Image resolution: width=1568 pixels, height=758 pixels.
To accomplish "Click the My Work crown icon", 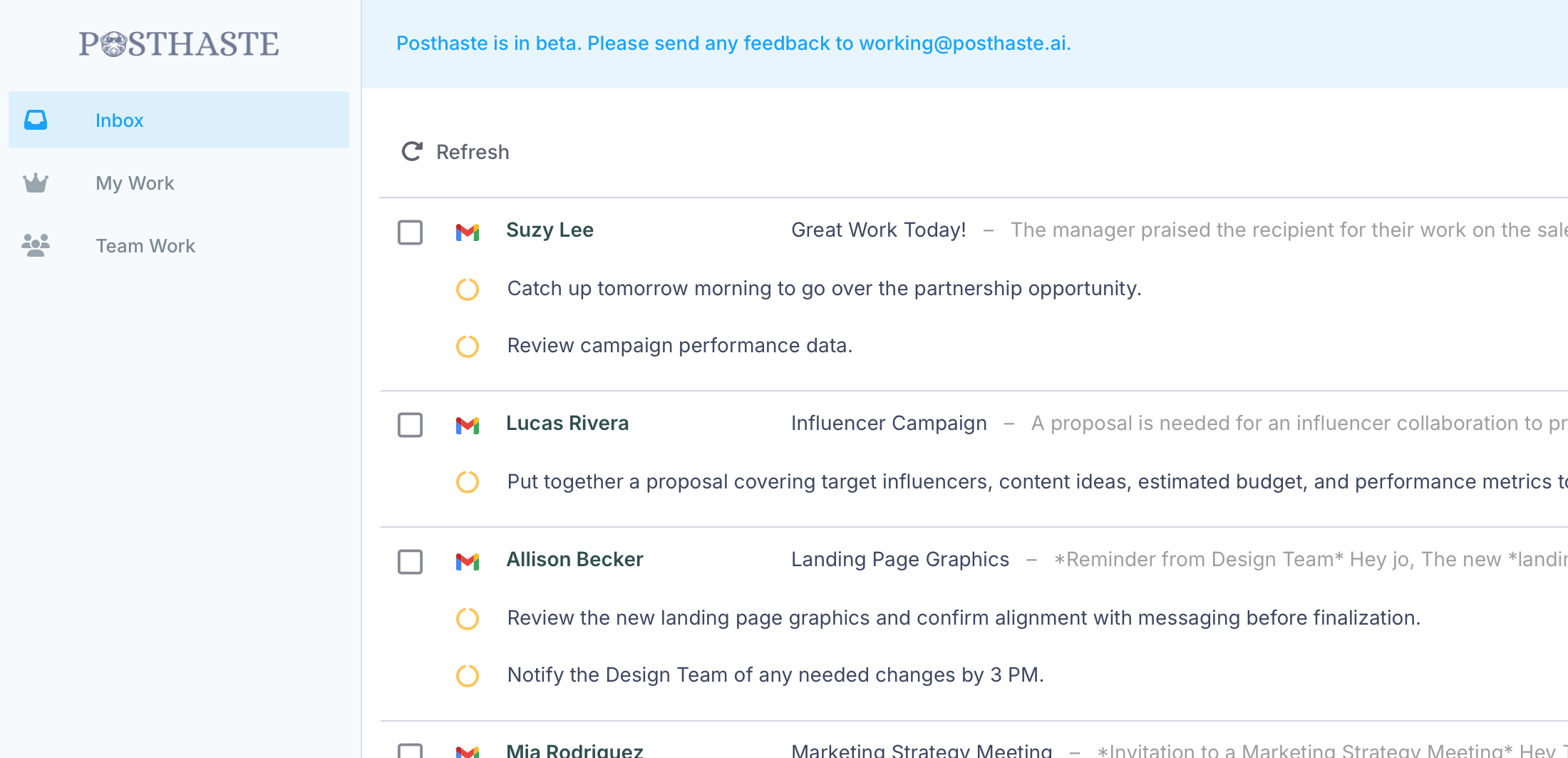I will (36, 183).
